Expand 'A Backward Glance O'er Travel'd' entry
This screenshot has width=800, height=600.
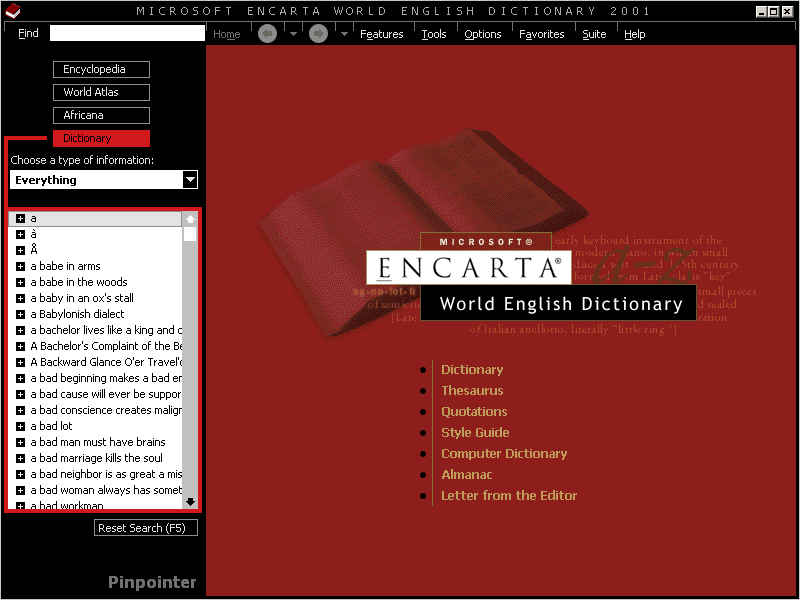[x=20, y=362]
